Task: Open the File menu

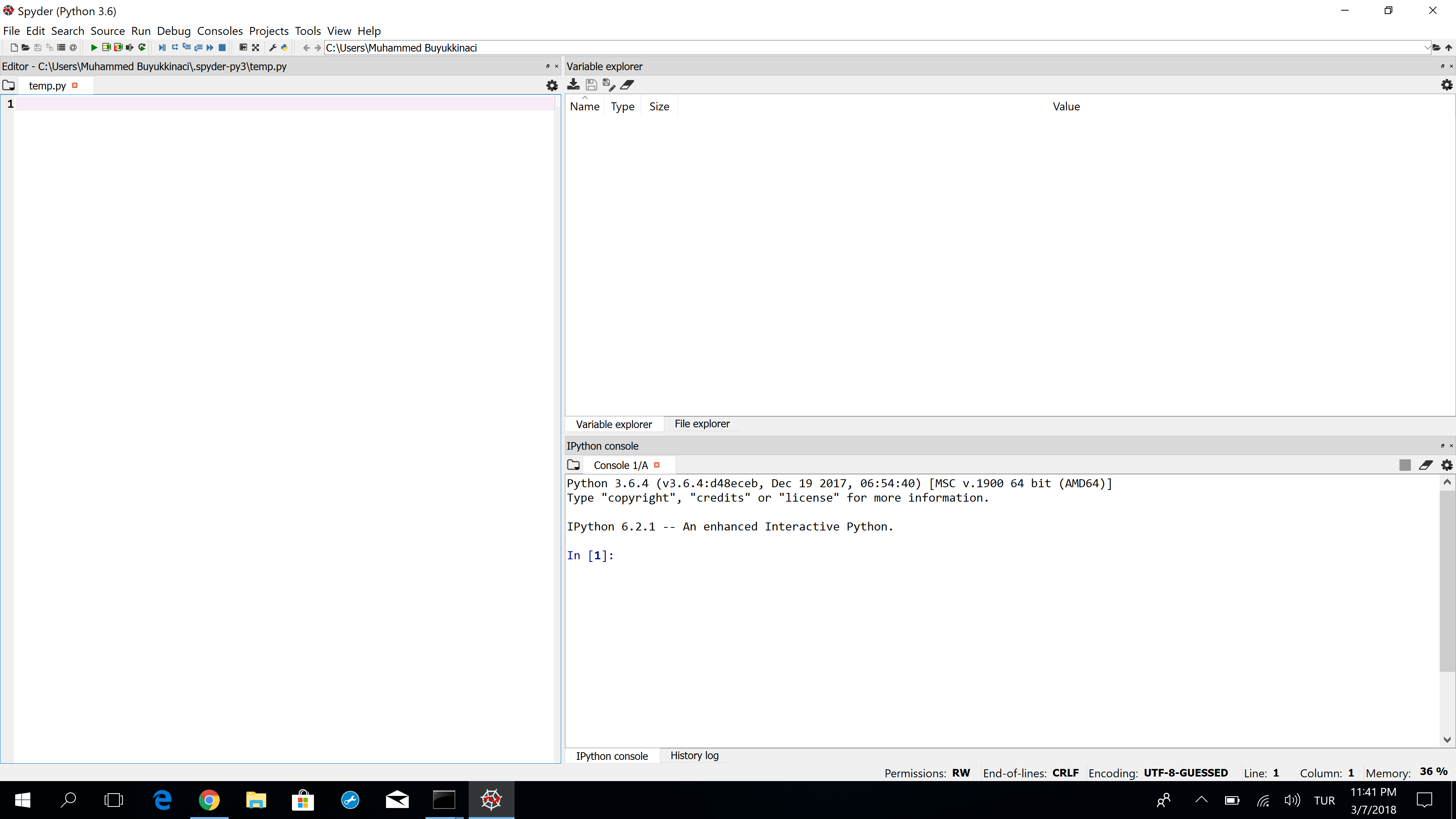Action: (x=11, y=31)
